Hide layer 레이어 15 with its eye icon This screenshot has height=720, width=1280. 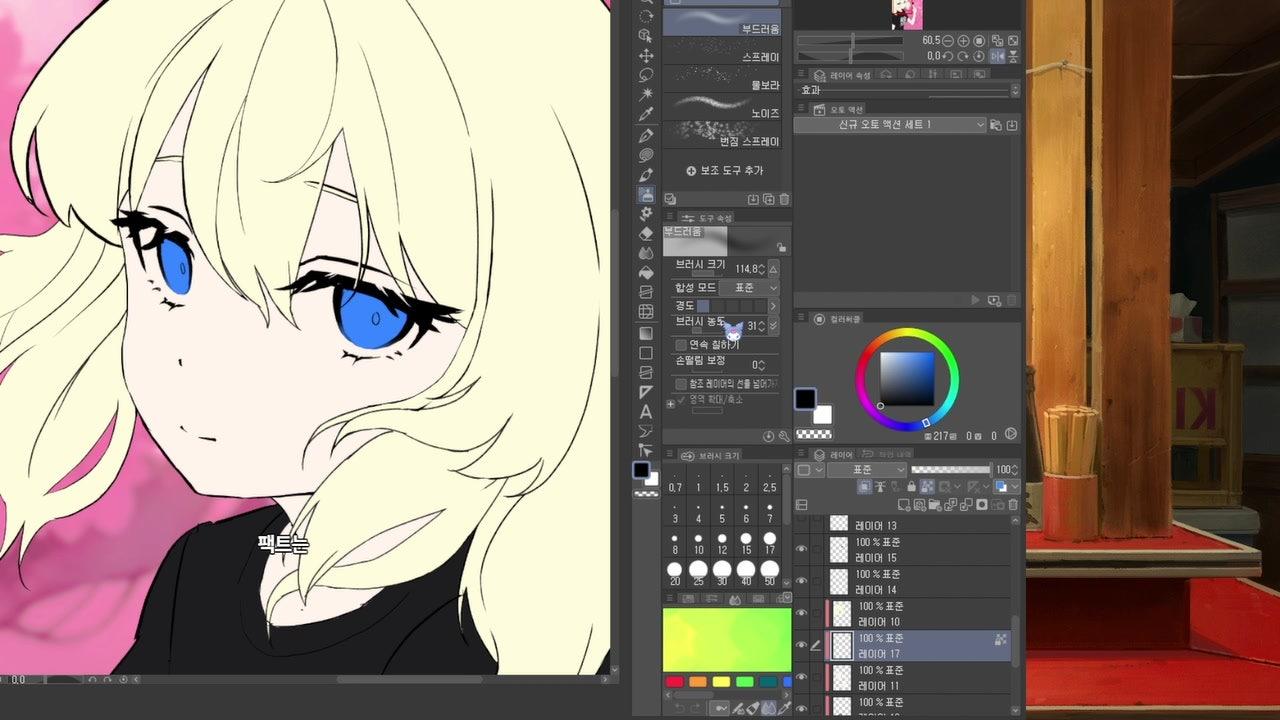pos(801,549)
